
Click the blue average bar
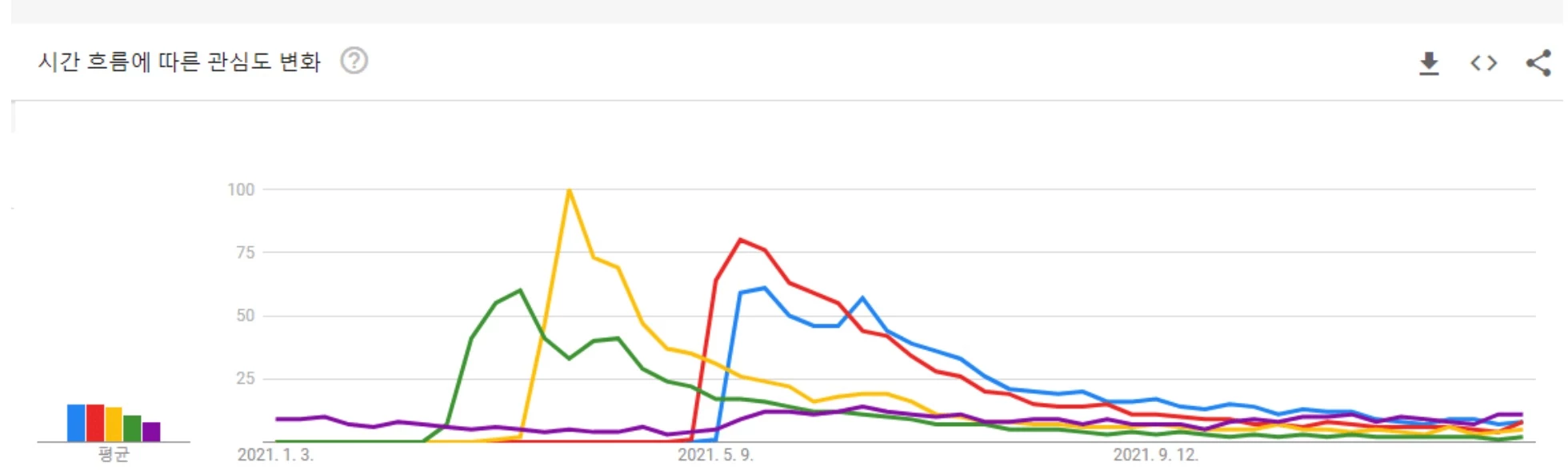pyautogui.click(x=76, y=423)
